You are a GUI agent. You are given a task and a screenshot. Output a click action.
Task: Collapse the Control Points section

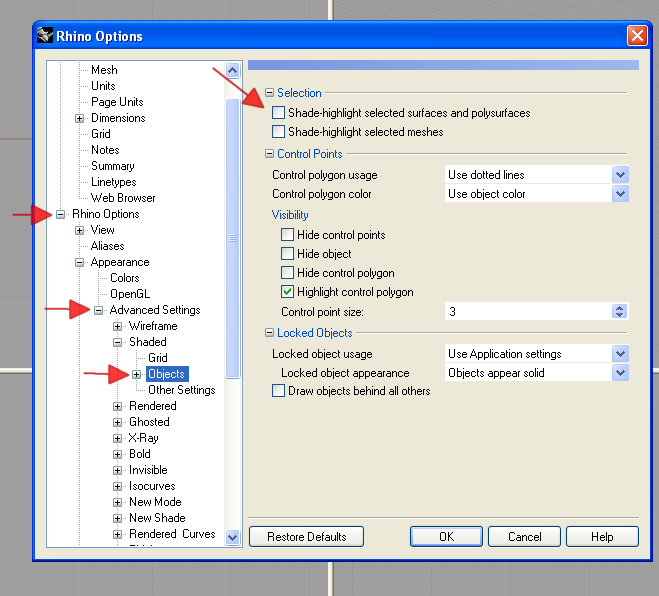[269, 153]
